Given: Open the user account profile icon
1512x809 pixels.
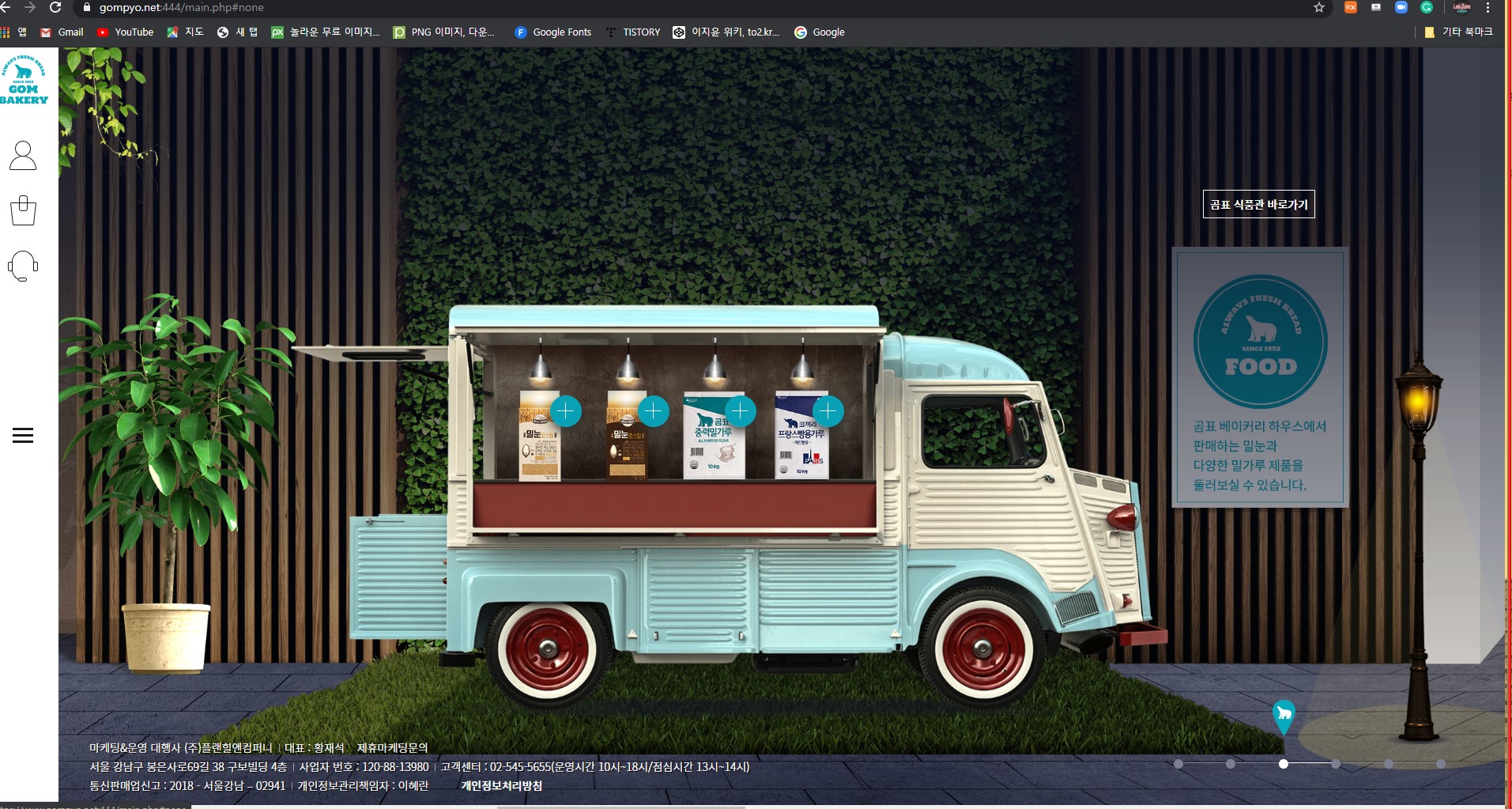Looking at the screenshot, I should pos(23,156).
